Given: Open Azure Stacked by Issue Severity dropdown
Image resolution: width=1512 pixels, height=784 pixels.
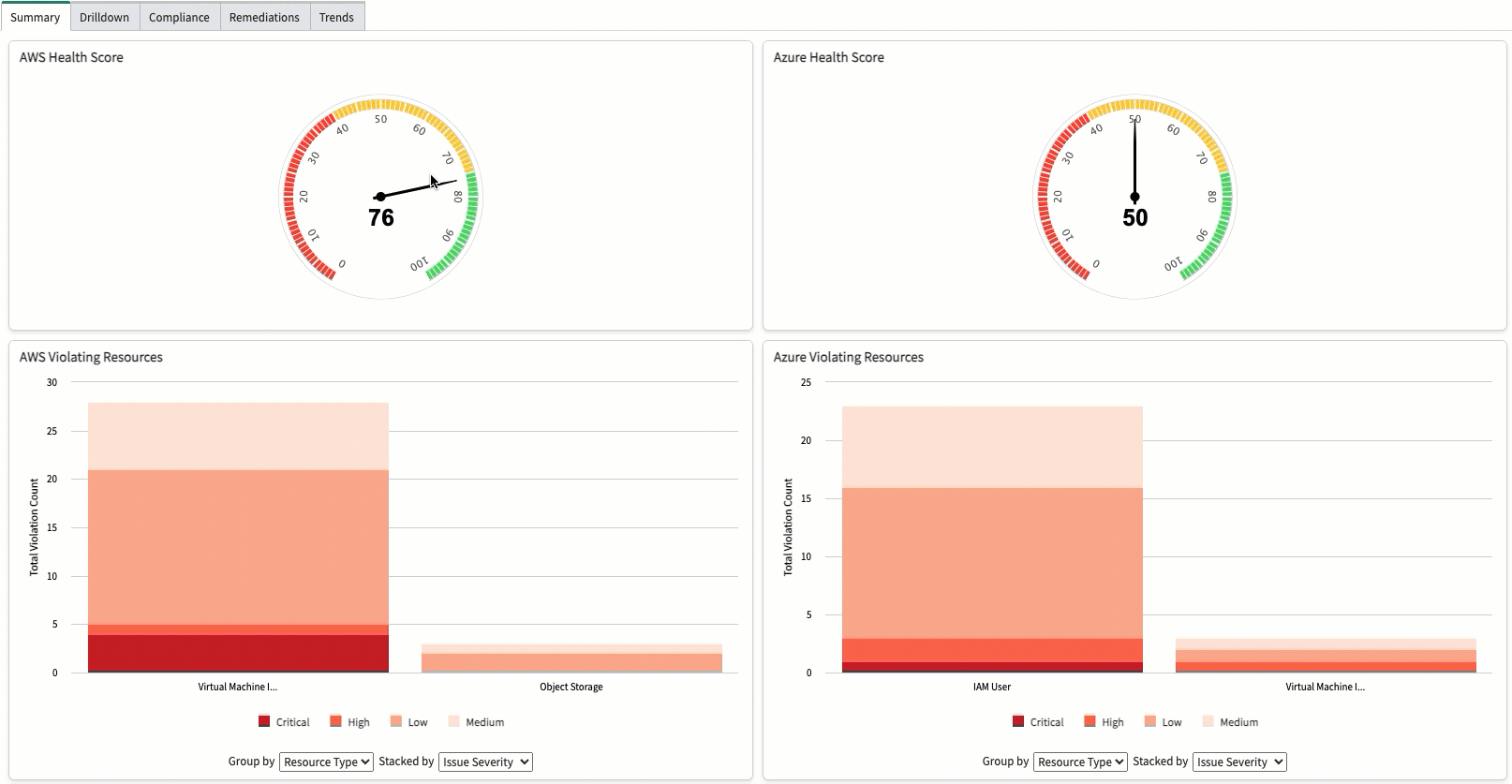Looking at the screenshot, I should (1239, 762).
